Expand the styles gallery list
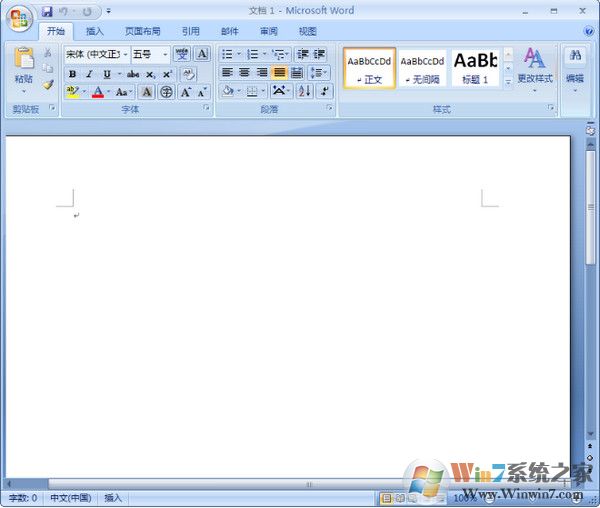The width and height of the screenshot is (600, 508). coord(508,82)
